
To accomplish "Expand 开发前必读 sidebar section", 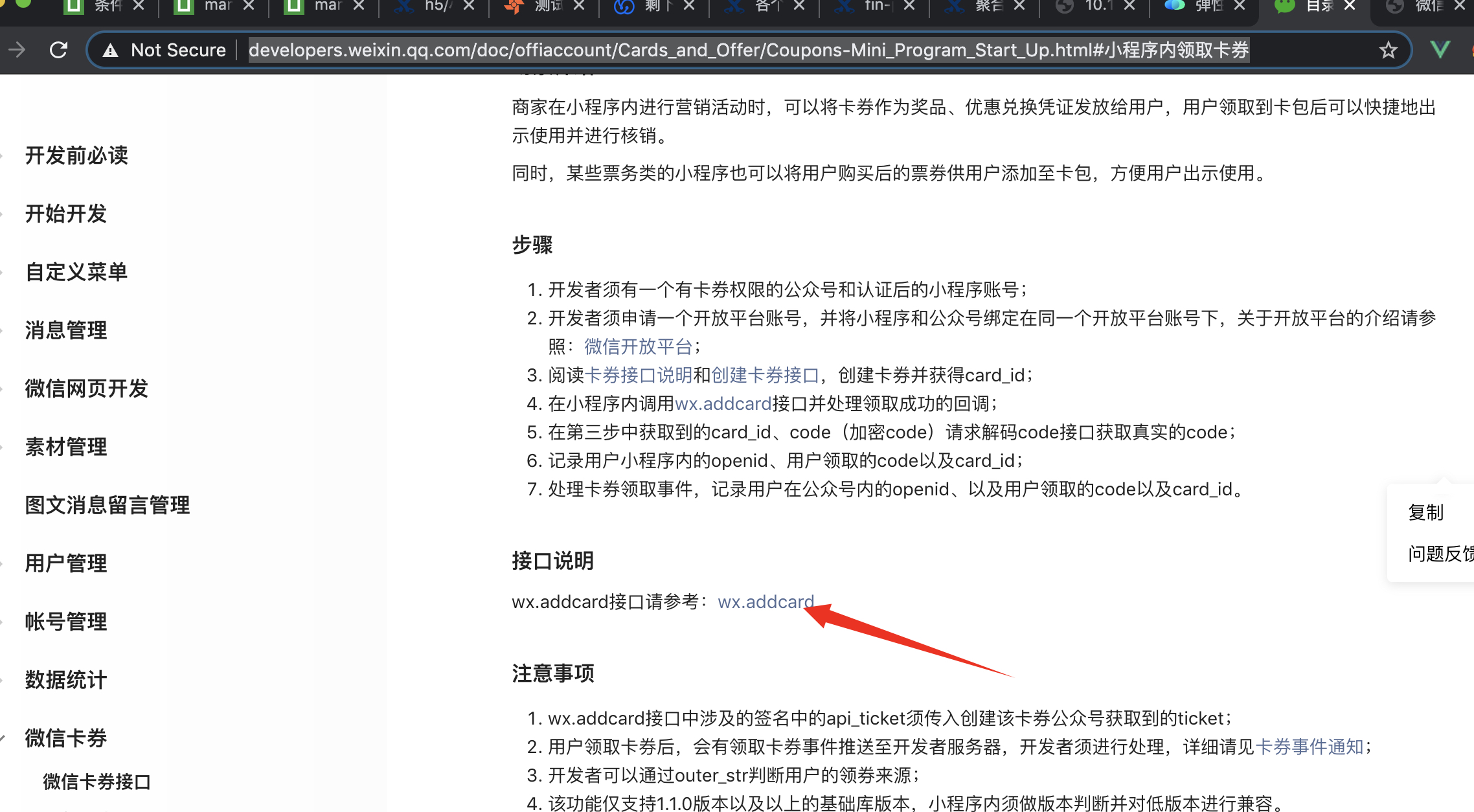I will [x=76, y=155].
